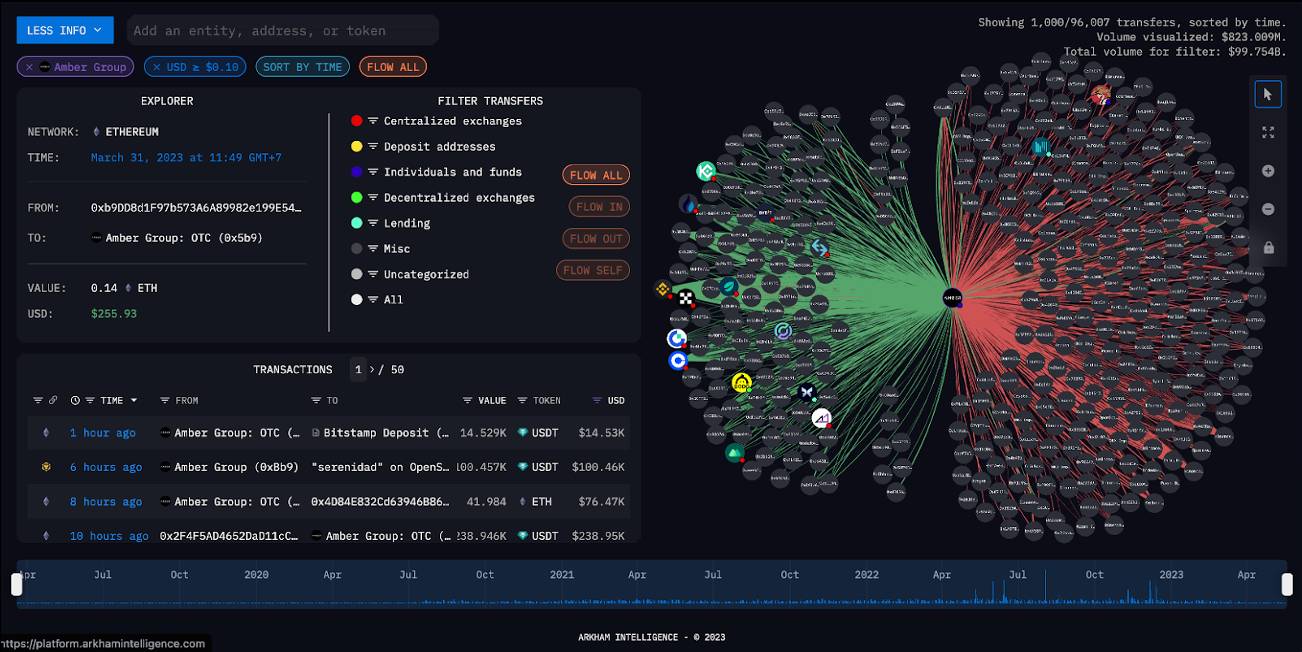This screenshot has height=652, width=1302.
Task: Click the Binance yellow diamond node
Action: click(x=662, y=290)
